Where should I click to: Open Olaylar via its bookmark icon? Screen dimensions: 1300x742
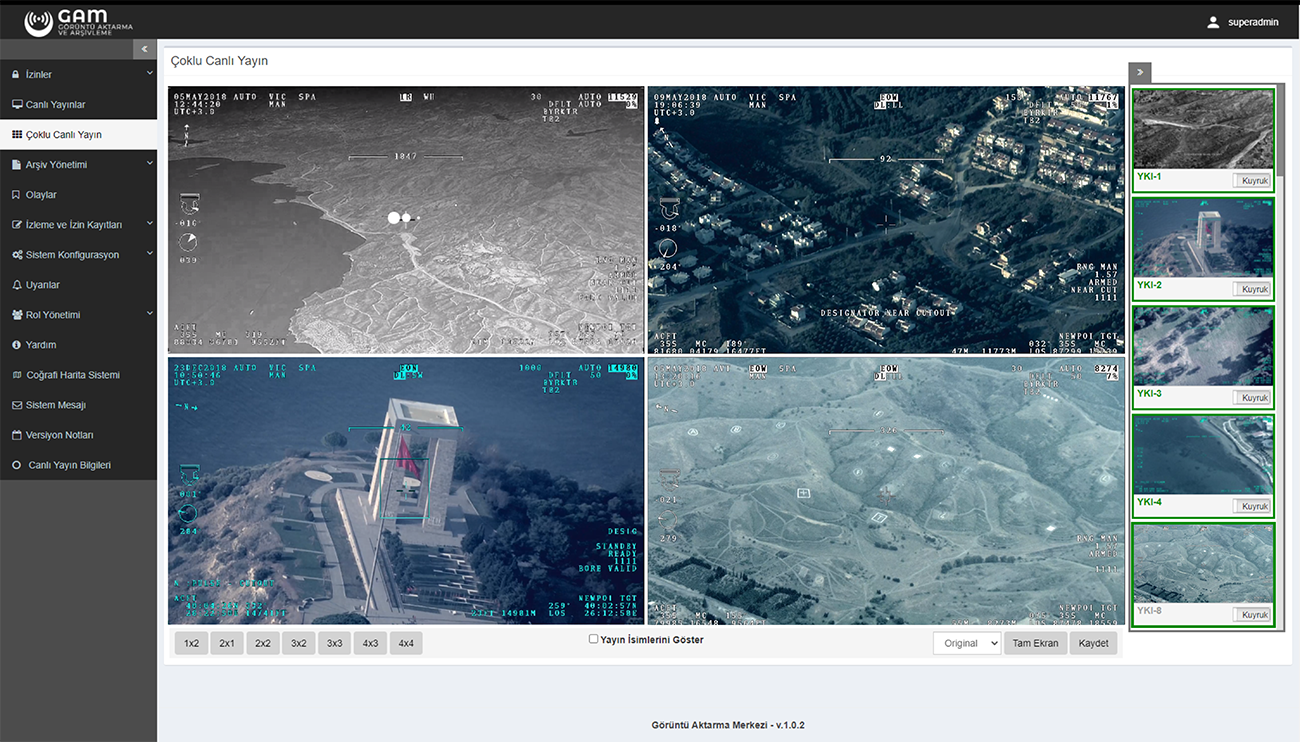tap(16, 195)
